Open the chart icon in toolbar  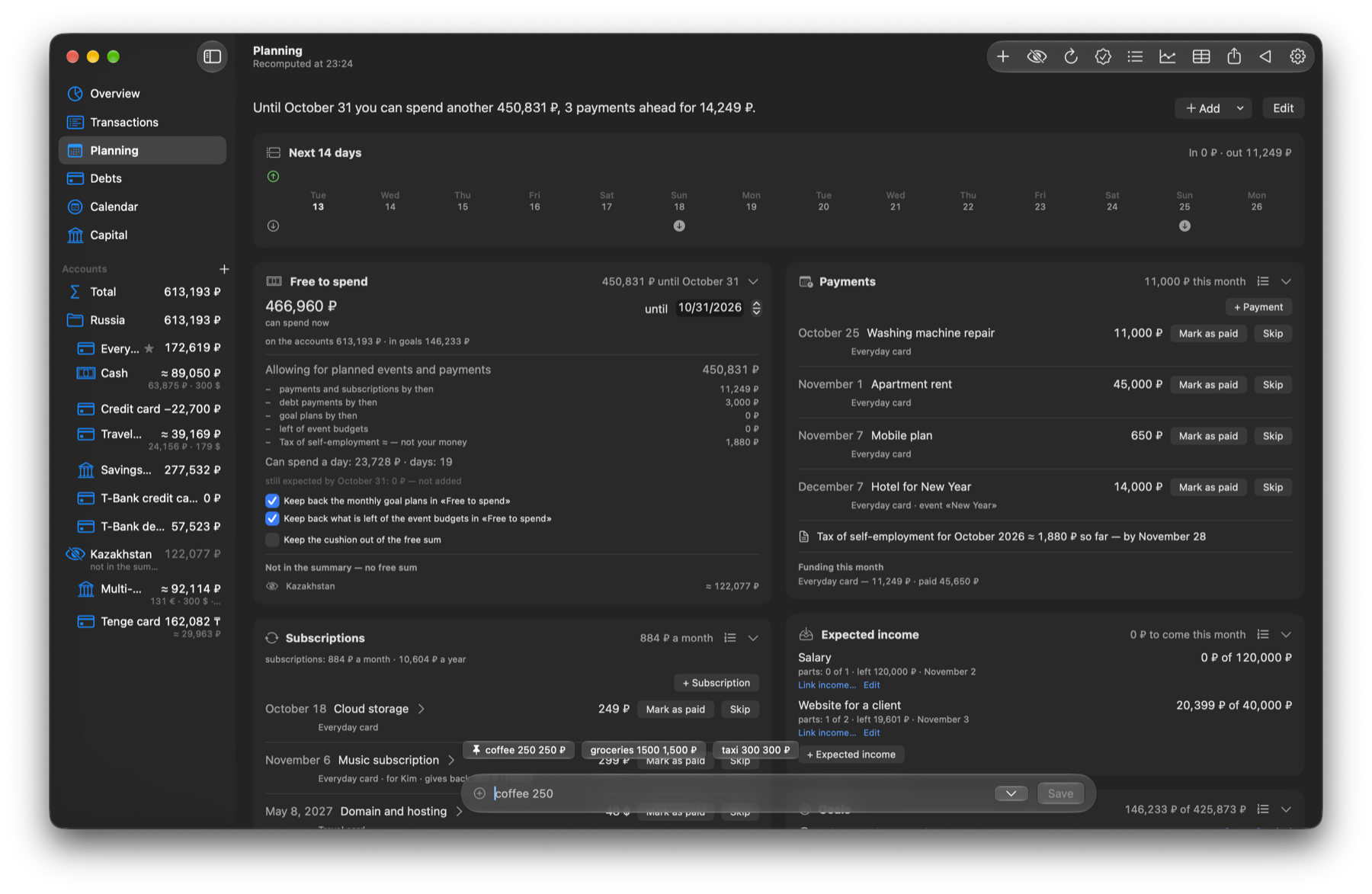(1168, 56)
